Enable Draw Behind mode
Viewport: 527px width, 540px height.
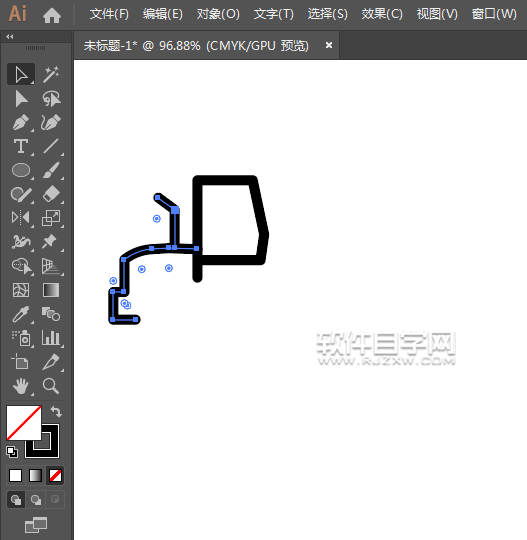36,499
